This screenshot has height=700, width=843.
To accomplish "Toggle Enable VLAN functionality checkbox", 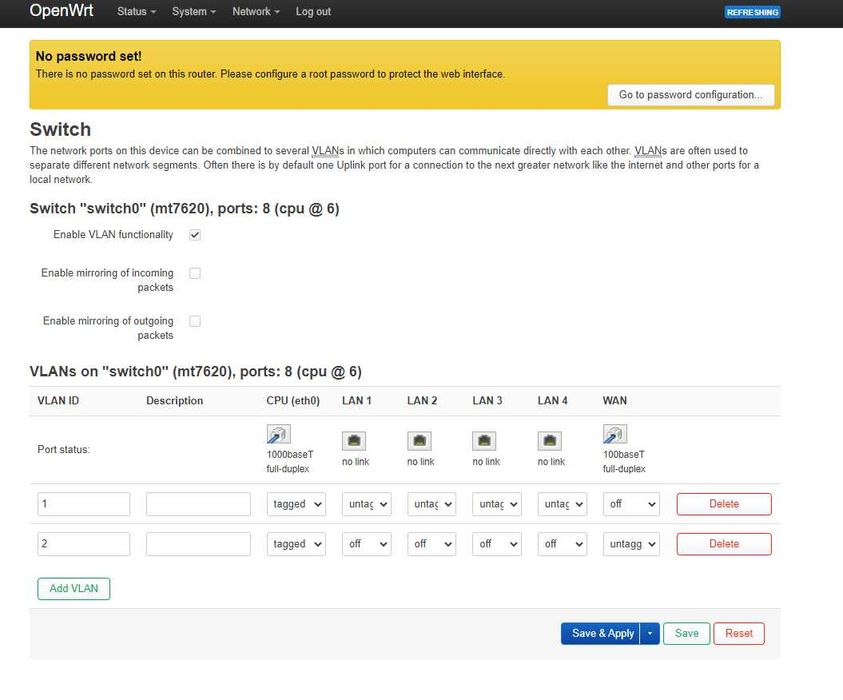I will coord(195,235).
